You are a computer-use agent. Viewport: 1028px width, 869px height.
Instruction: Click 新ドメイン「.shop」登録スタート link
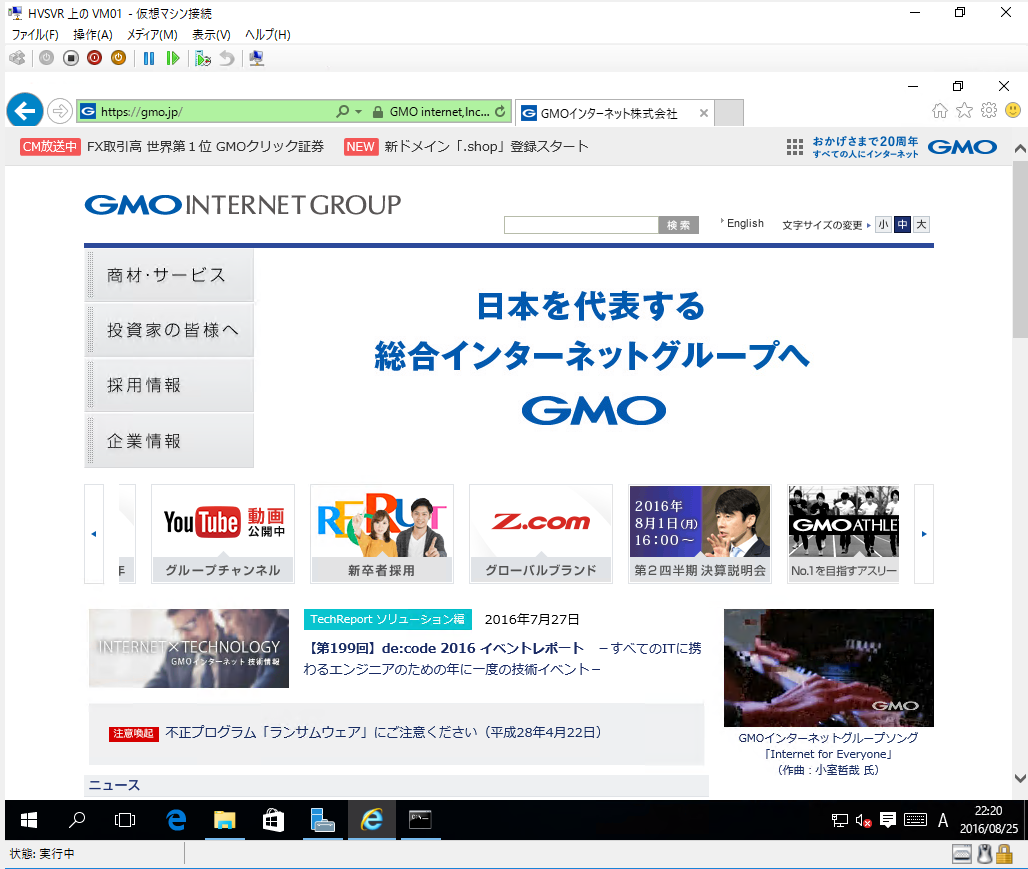[486, 146]
